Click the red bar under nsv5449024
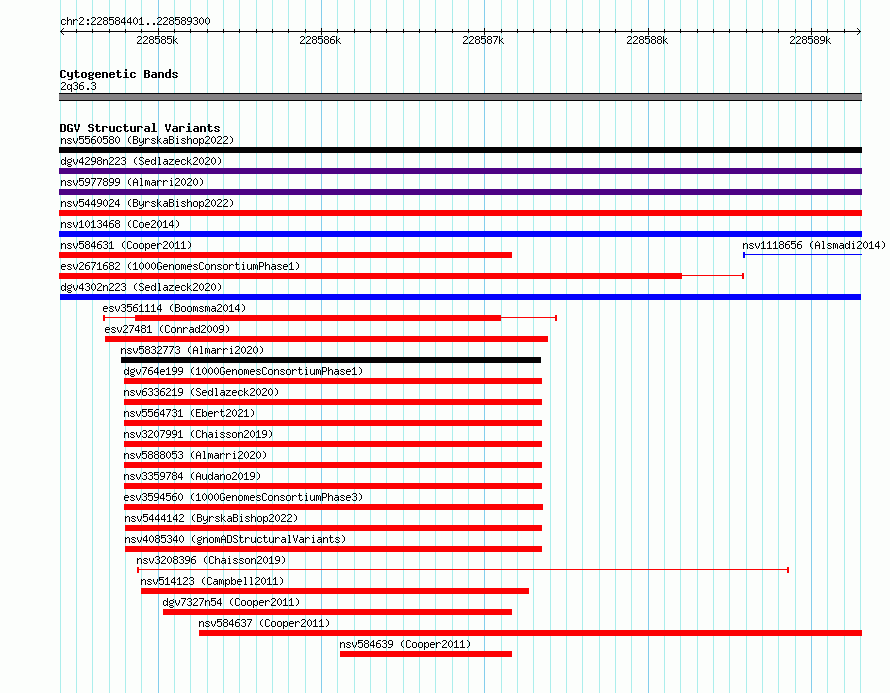890x693 pixels. click(460, 213)
